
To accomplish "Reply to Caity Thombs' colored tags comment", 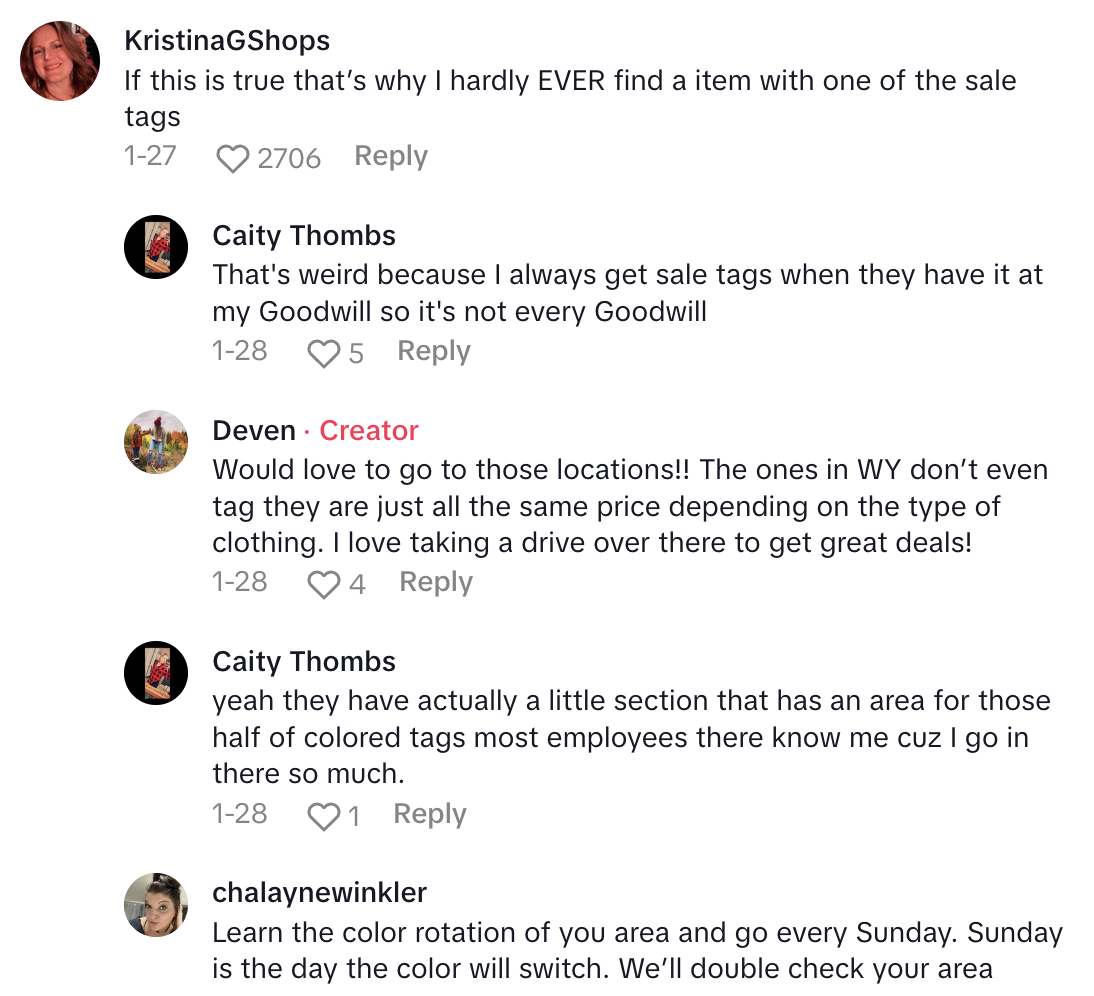I will tap(429, 815).
